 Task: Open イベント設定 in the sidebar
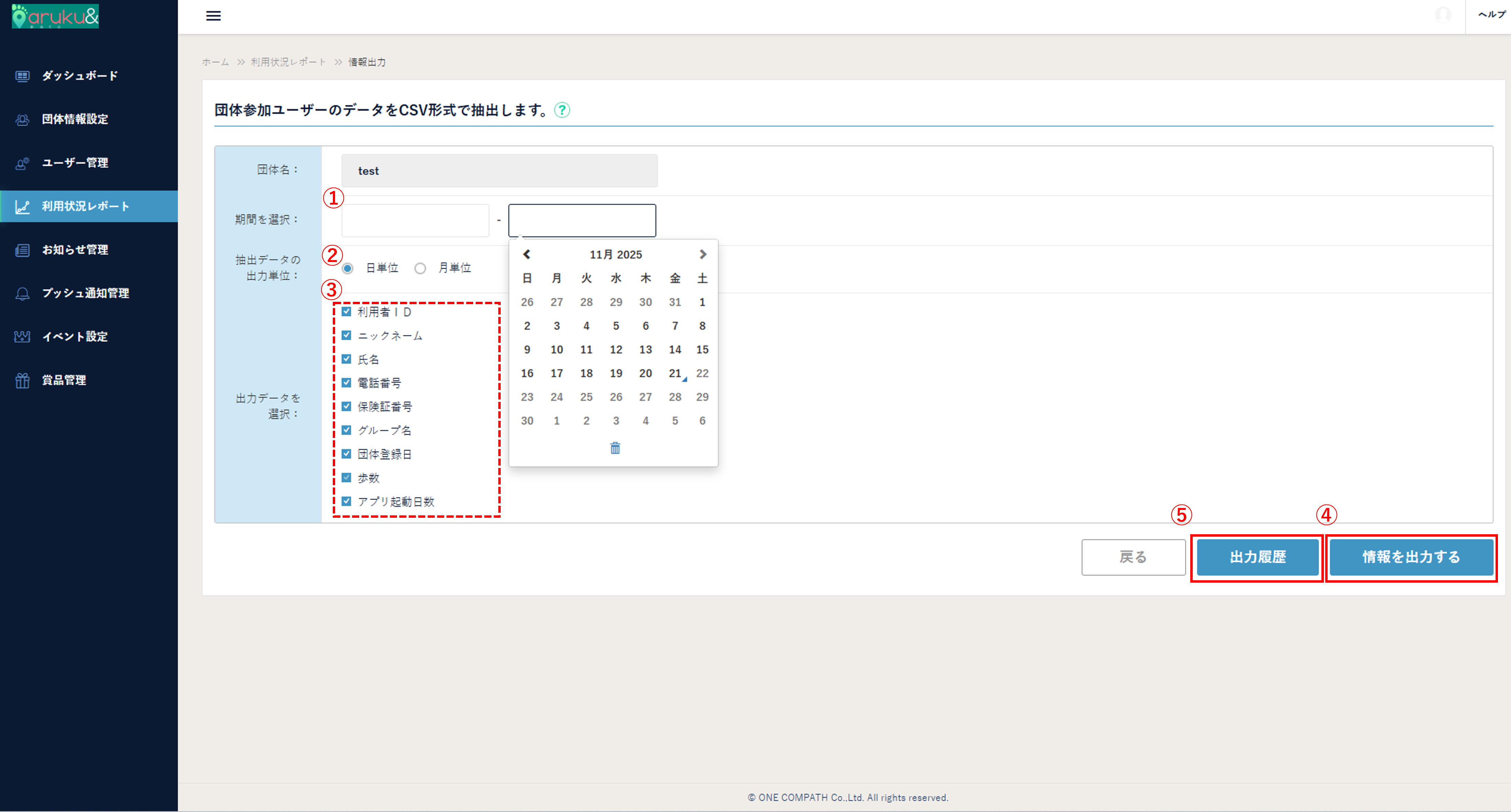[x=75, y=336]
